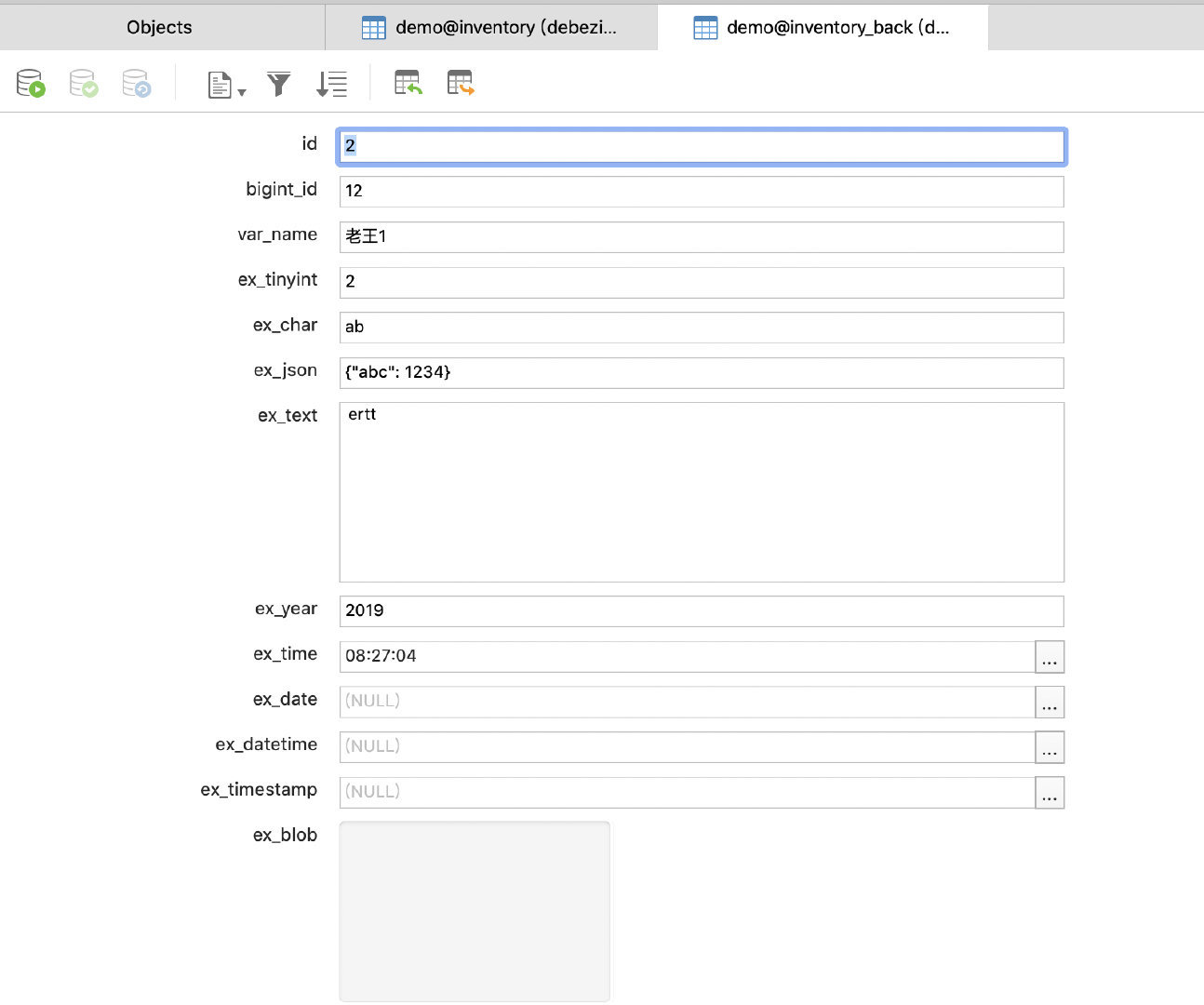This screenshot has width=1204, height=1005.
Task: Focus the var_name field with 老王1
Action: [702, 236]
